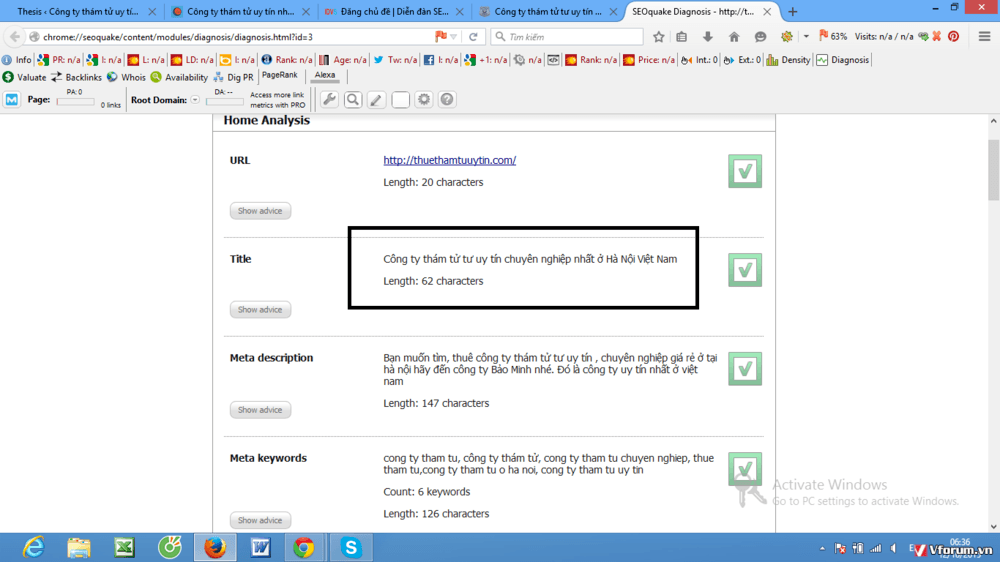Open Chrome from taskbar
1000x562 pixels.
(x=305, y=547)
